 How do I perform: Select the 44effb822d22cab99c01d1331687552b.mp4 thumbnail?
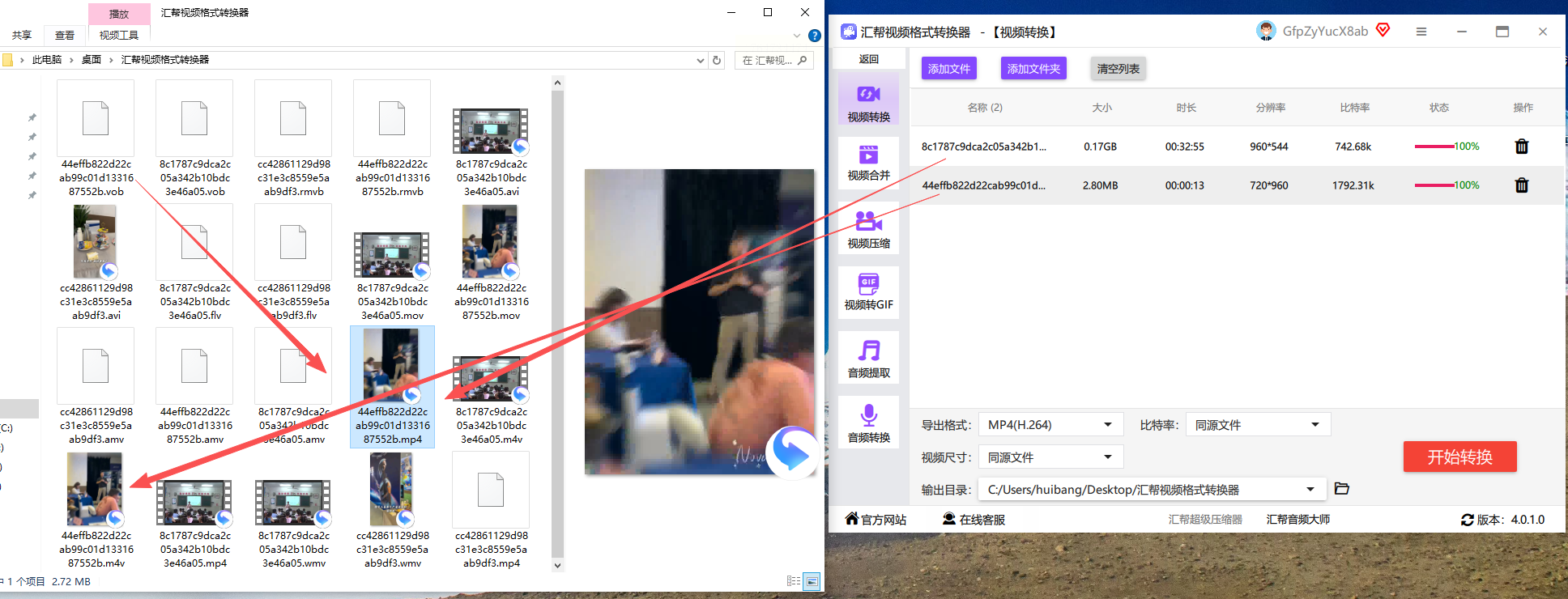pos(392,387)
